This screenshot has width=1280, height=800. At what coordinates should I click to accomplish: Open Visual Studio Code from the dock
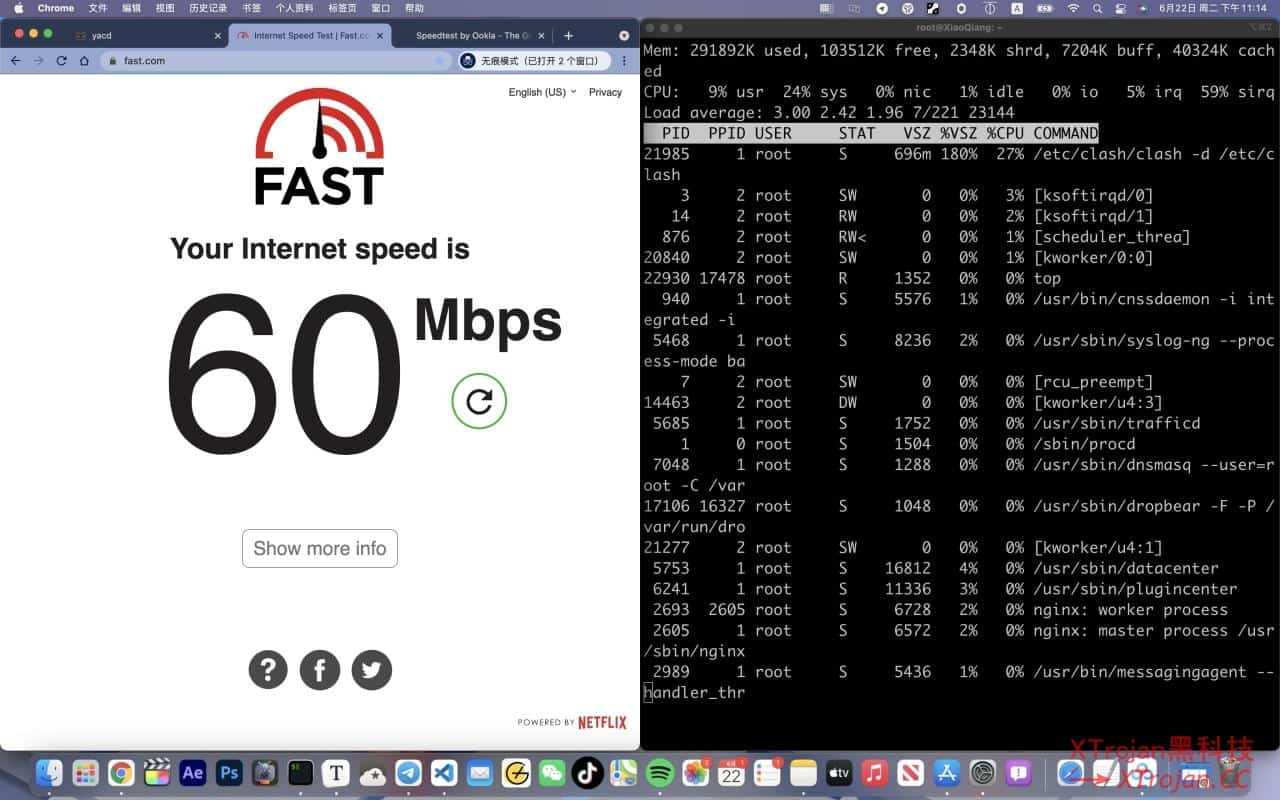tap(444, 773)
